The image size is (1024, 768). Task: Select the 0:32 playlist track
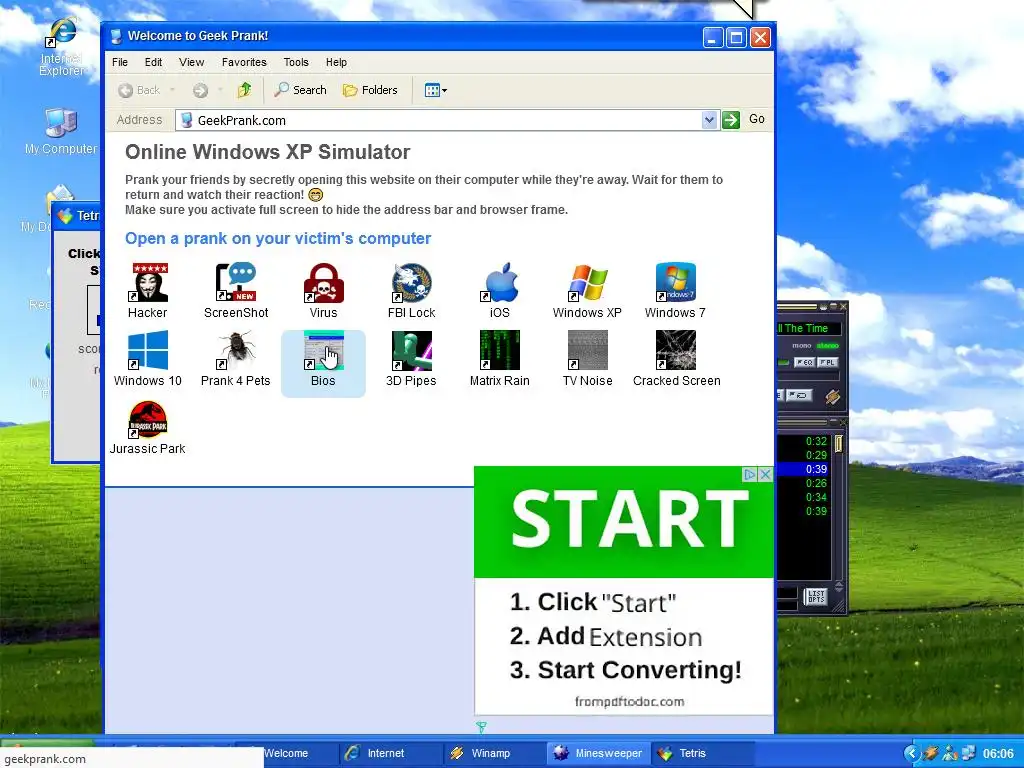[805, 441]
